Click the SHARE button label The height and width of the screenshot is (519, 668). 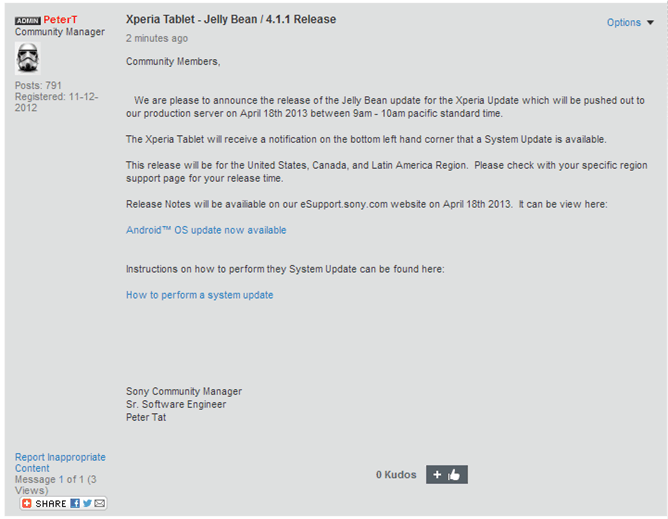coord(51,503)
